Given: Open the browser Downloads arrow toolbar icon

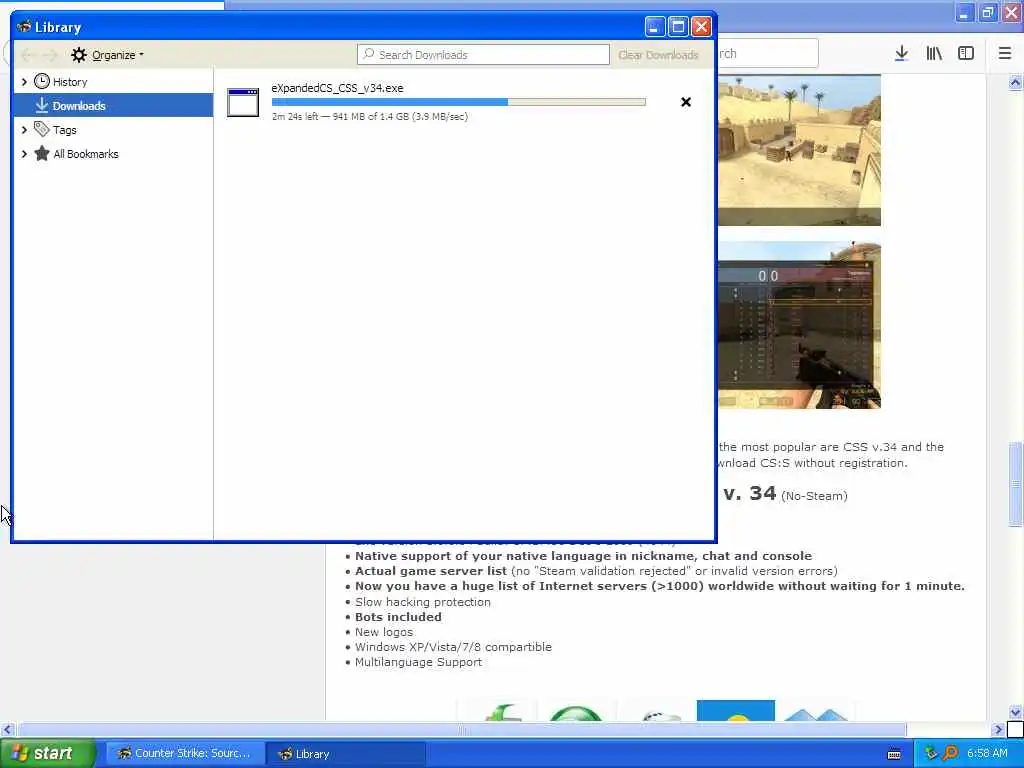Looking at the screenshot, I should point(901,54).
